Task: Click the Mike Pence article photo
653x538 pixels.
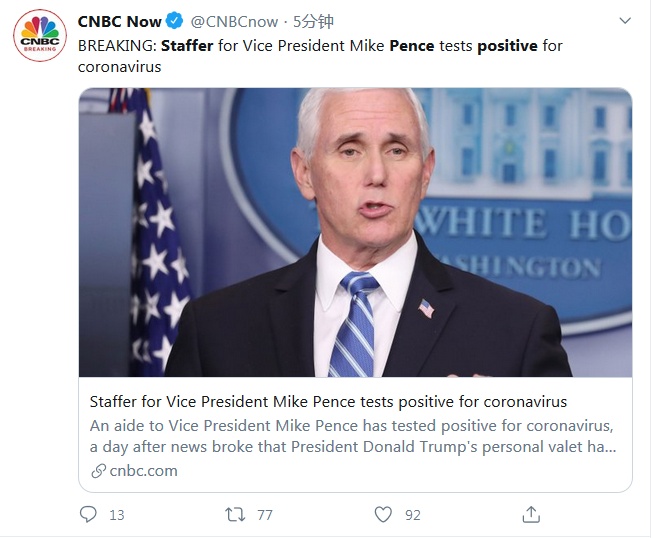Action: 355,232
